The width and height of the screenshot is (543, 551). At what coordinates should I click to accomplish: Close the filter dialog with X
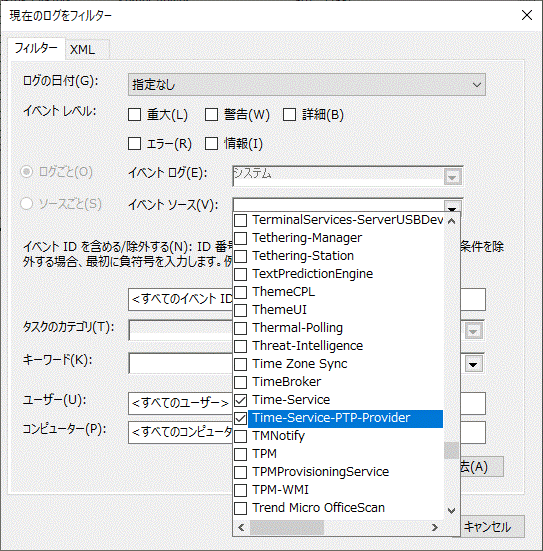click(527, 15)
